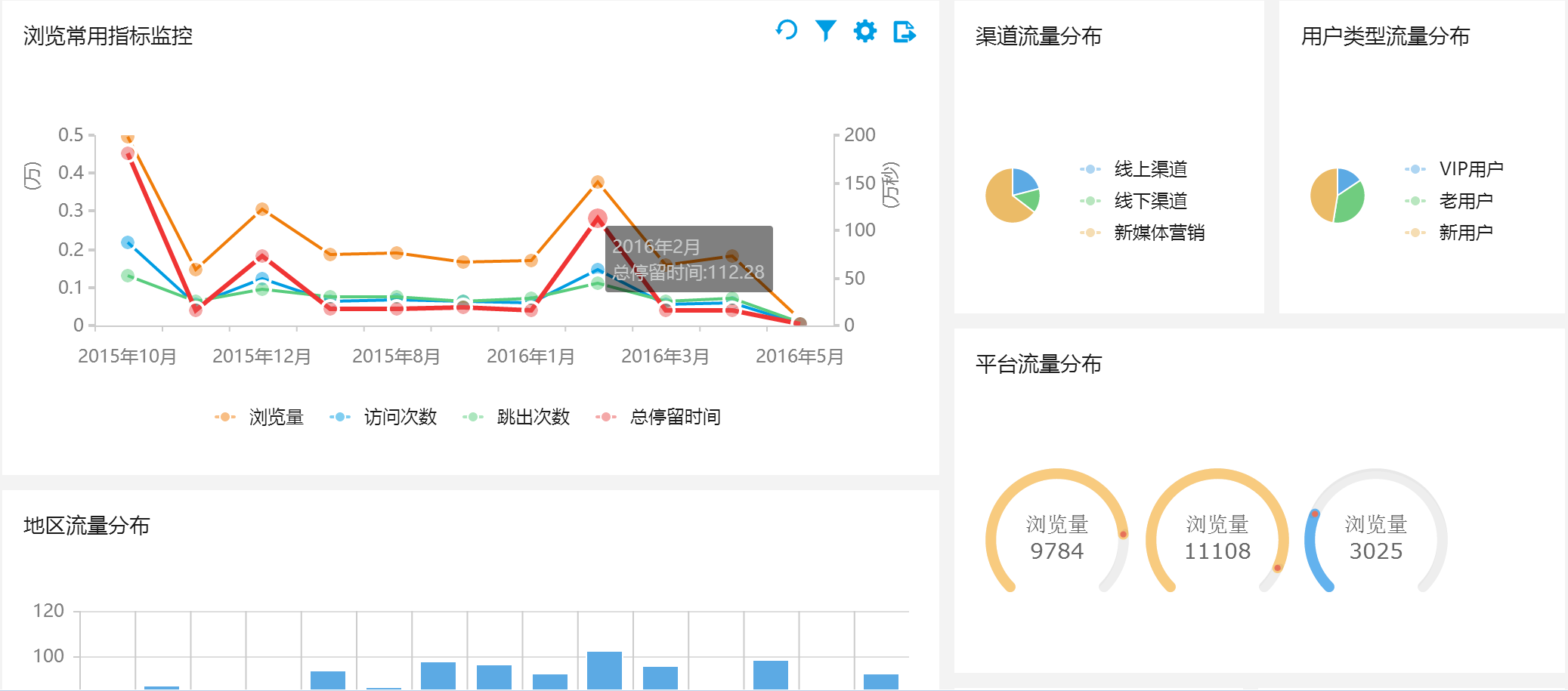Click the 地区流量分布 title
This screenshot has width=1568, height=691.
[87, 526]
